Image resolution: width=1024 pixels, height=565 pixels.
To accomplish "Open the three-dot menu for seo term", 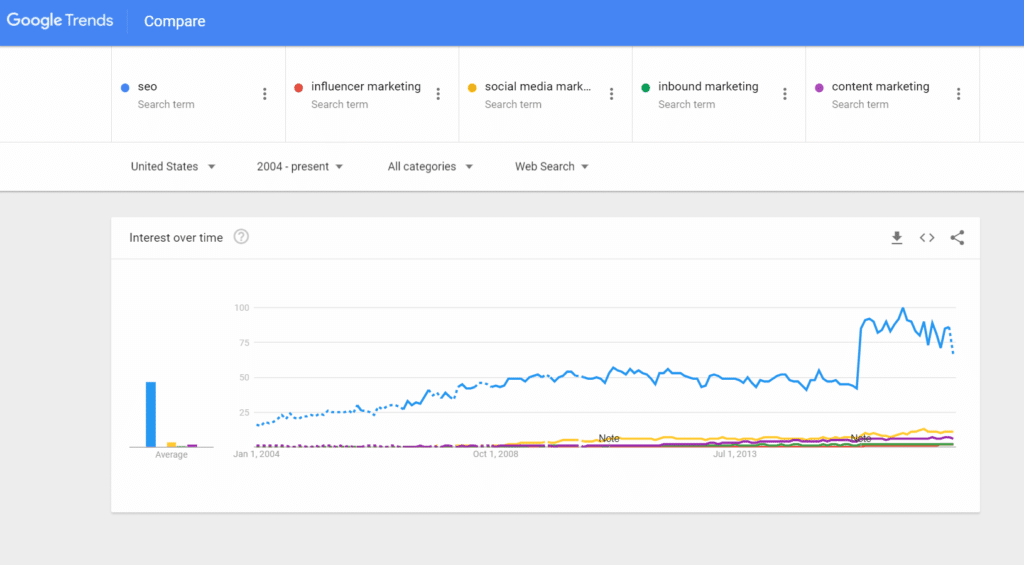I will [x=264, y=94].
